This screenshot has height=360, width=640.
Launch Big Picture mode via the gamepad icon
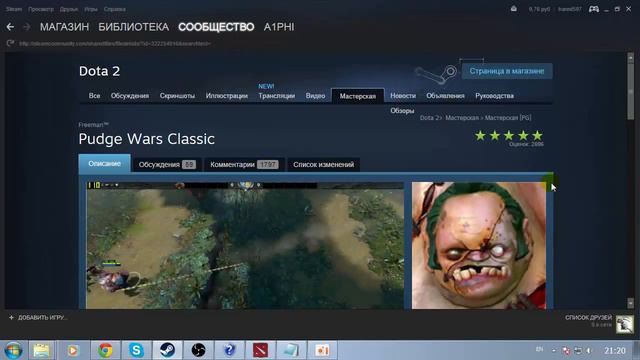(x=594, y=9)
